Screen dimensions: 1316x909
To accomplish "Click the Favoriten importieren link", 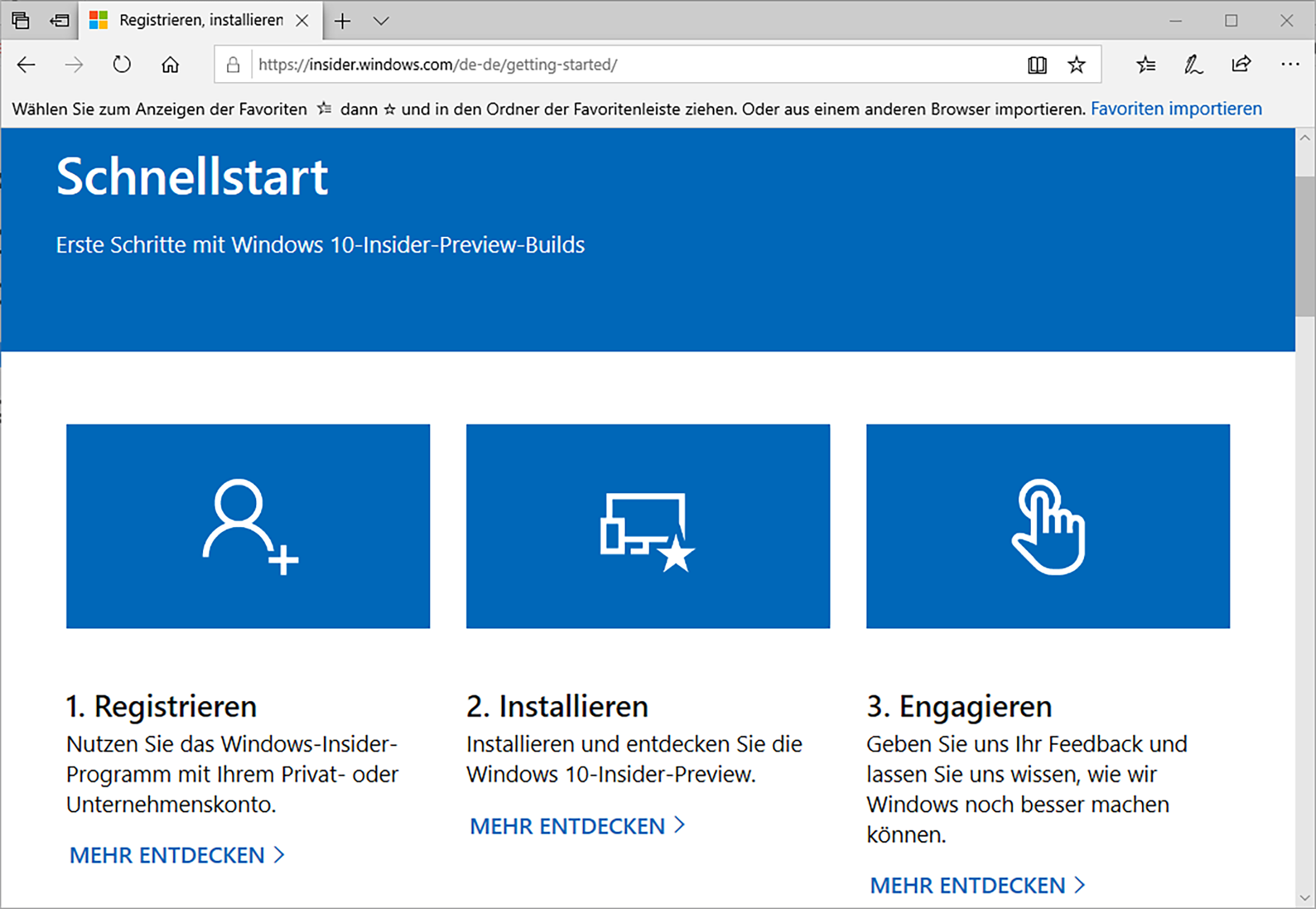I will pyautogui.click(x=1176, y=109).
